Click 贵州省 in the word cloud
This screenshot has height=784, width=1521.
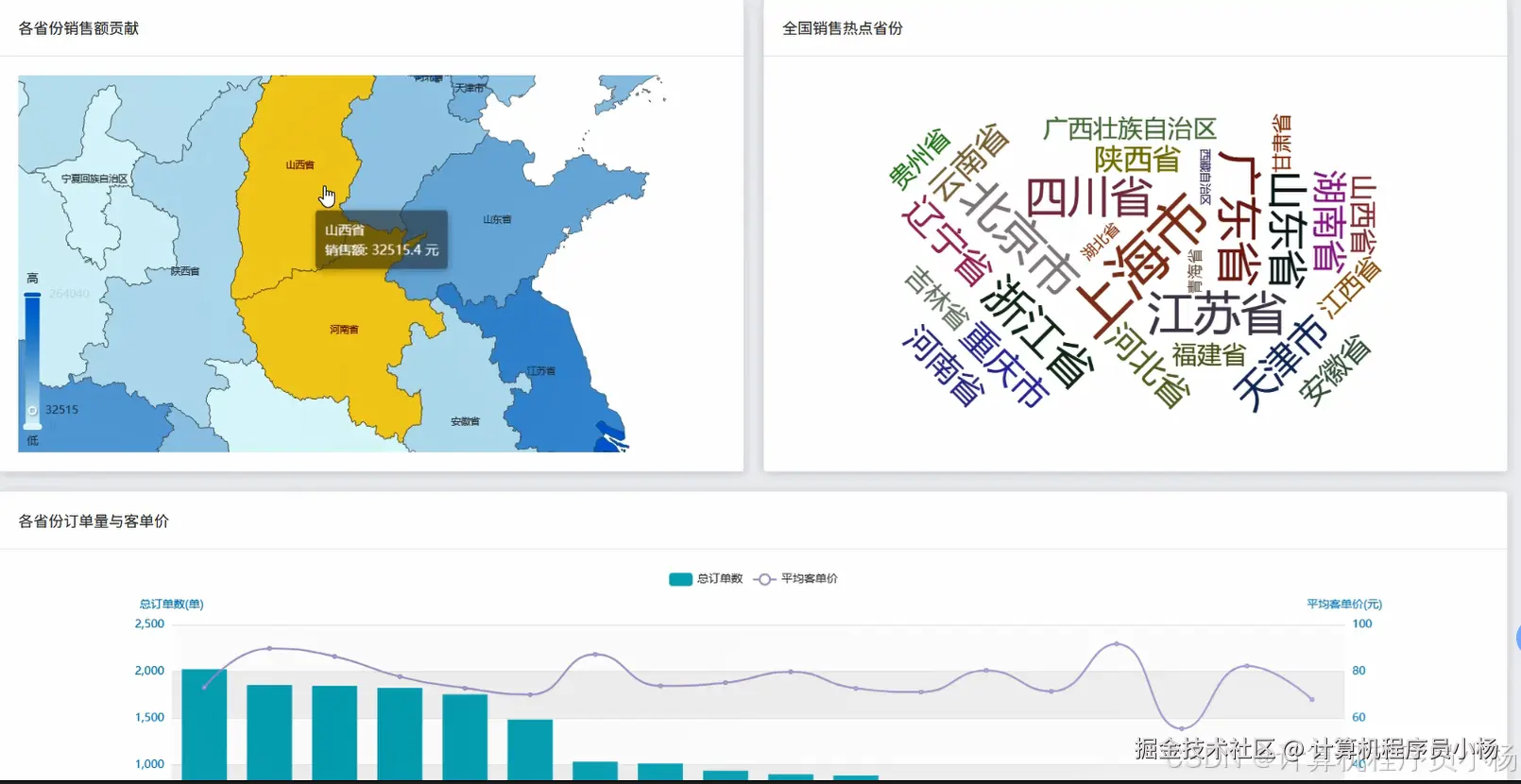tap(919, 159)
